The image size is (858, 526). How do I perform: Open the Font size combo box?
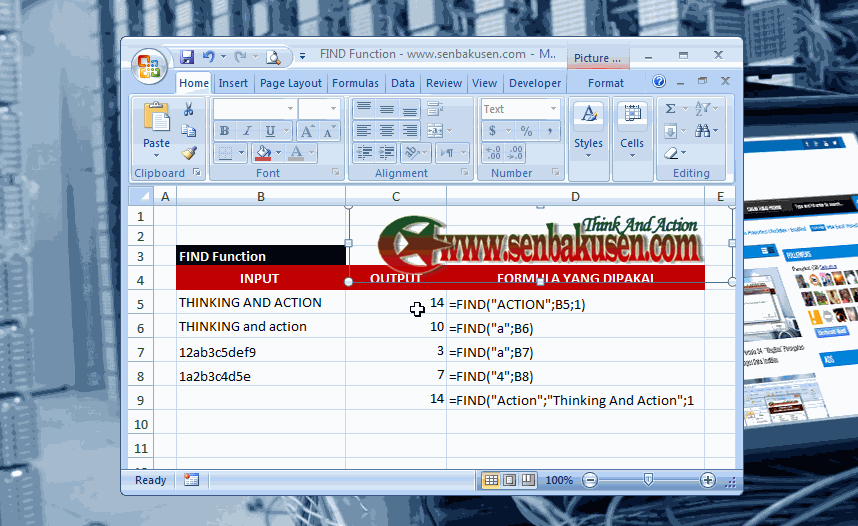[x=319, y=109]
